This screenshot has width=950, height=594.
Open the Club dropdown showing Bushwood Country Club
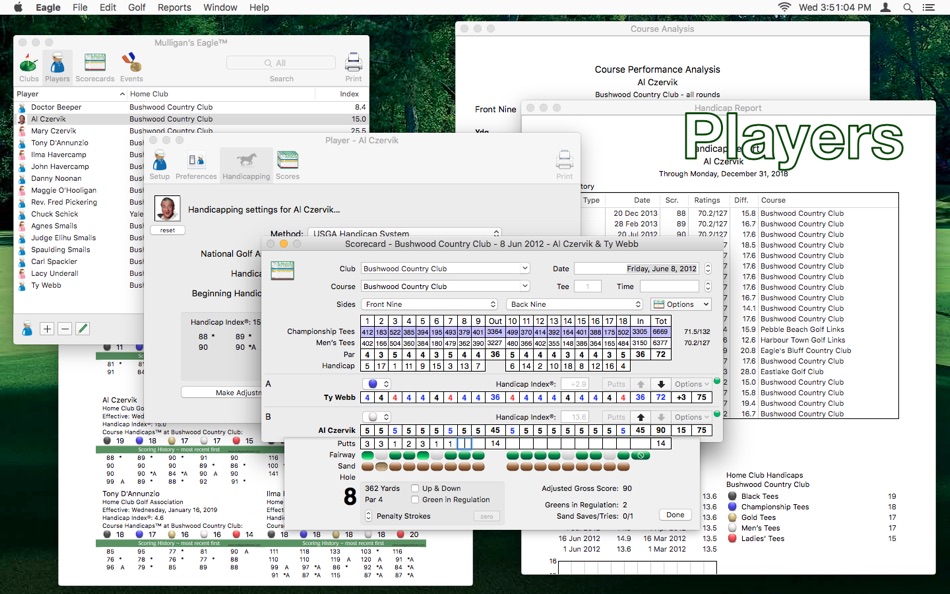[445, 268]
